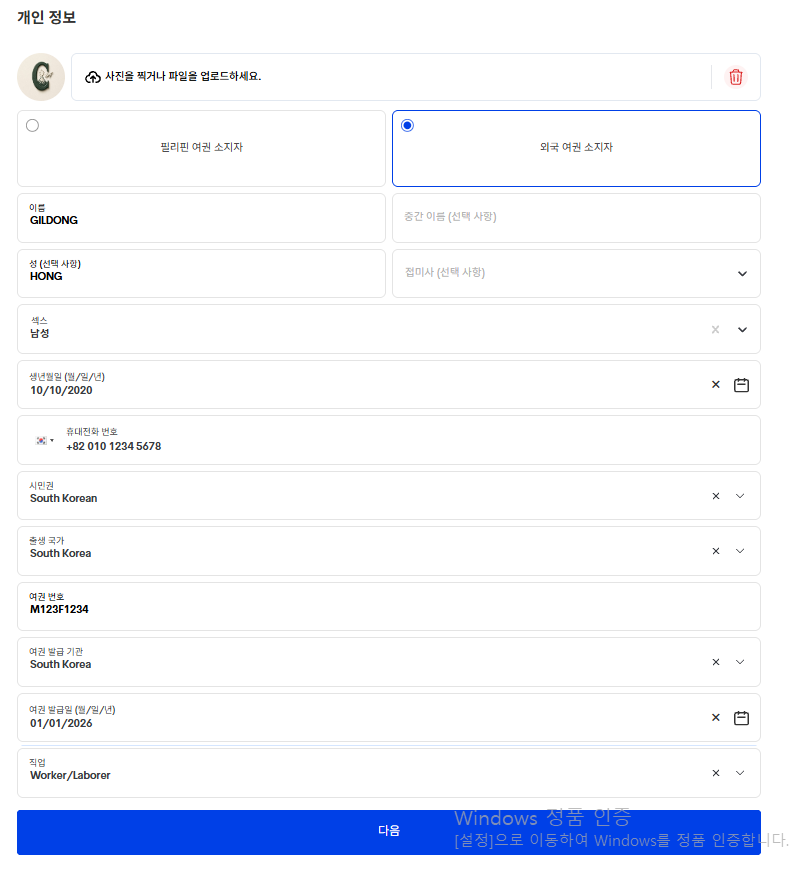Expand the 시민권 citizenship dropdown
This screenshot has width=791, height=882.
(x=740, y=496)
